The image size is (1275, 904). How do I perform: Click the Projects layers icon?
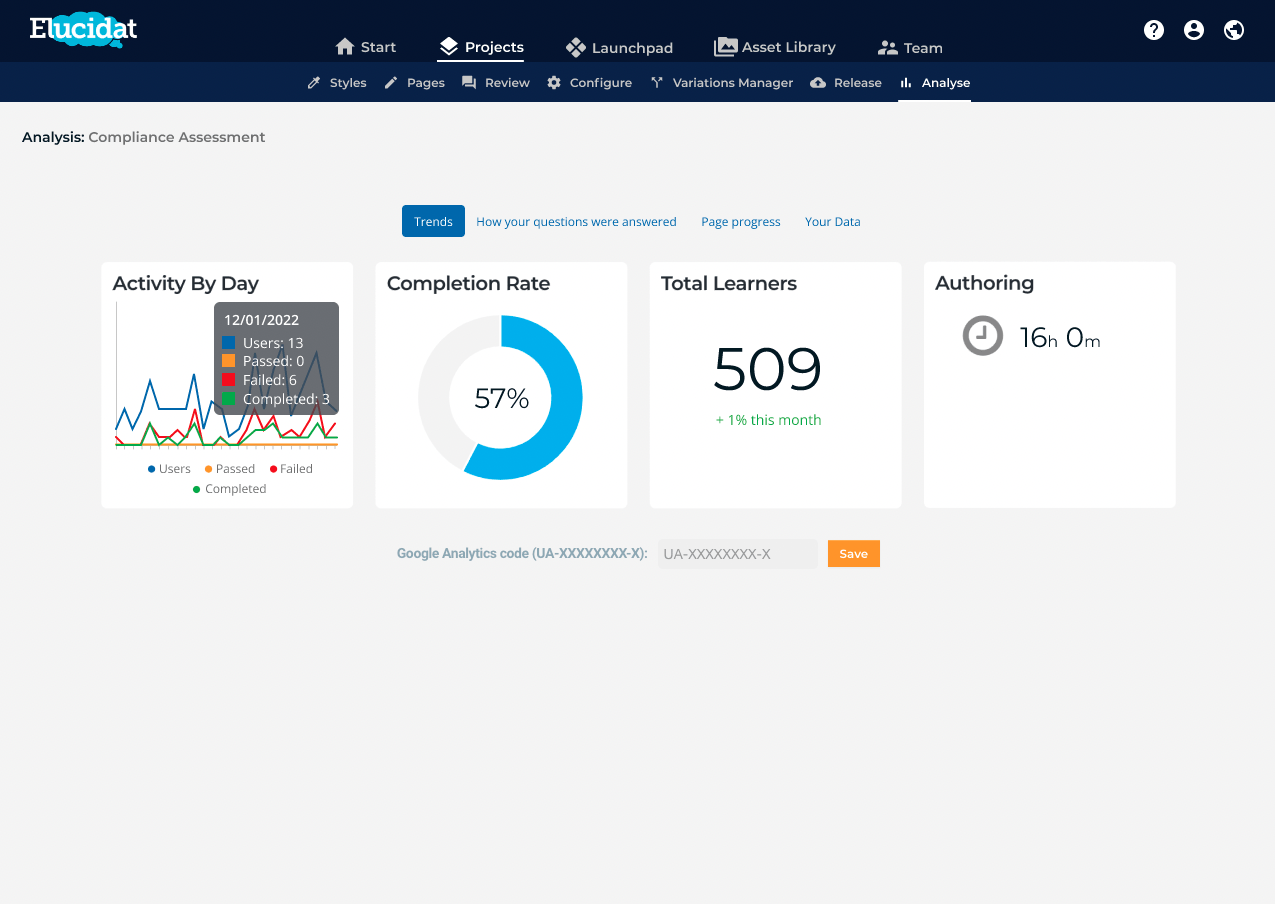(448, 47)
